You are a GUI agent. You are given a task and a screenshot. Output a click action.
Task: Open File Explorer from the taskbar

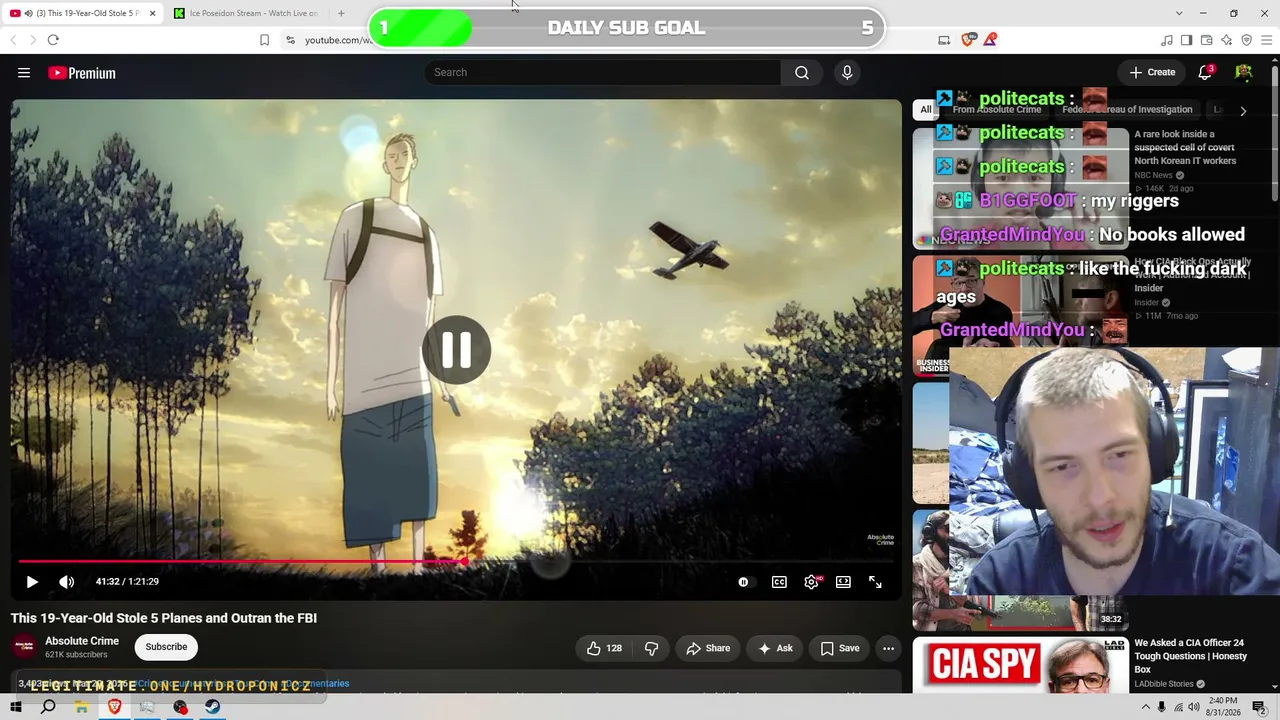tap(81, 707)
